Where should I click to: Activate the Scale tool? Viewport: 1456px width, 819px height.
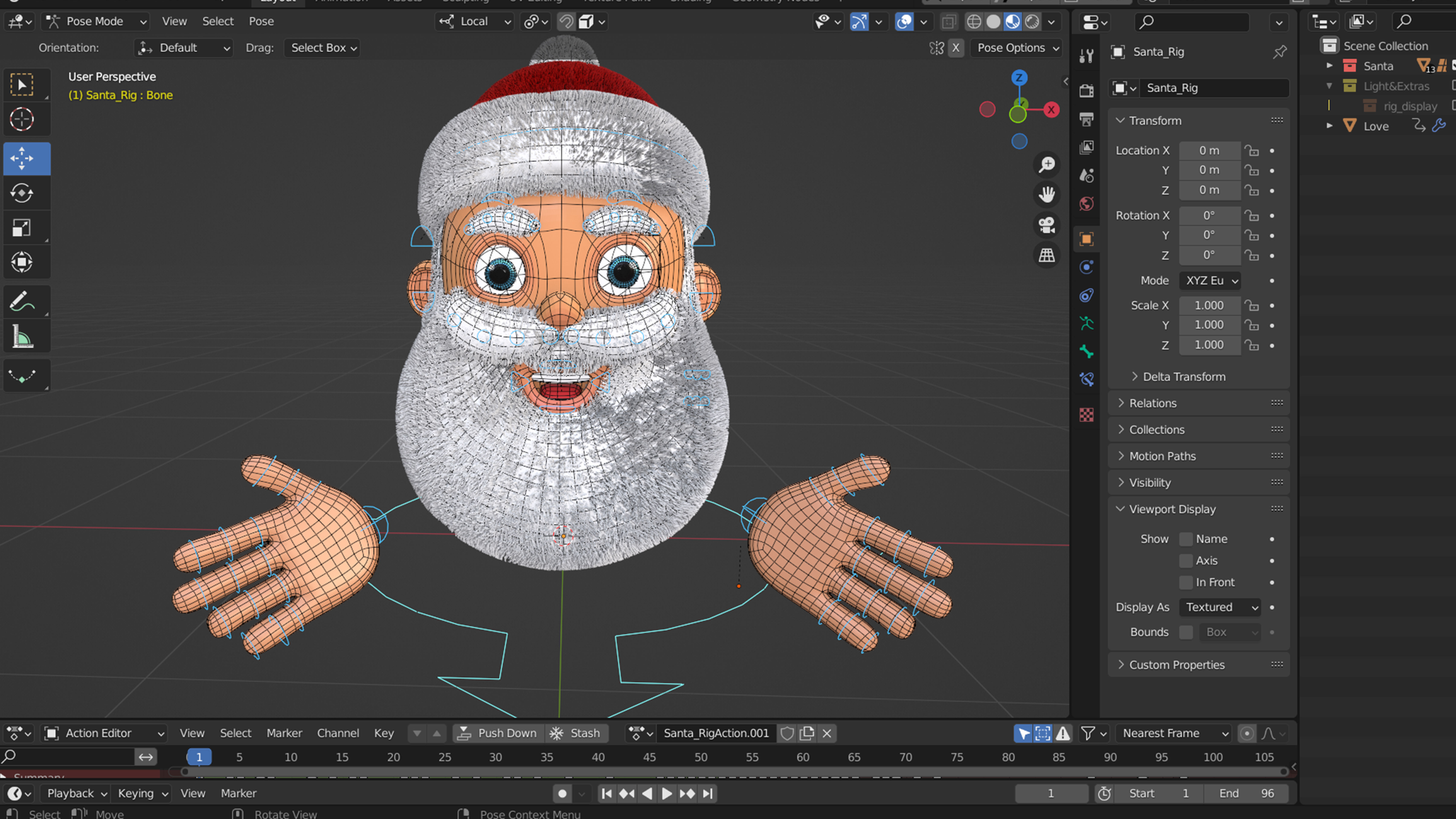(x=22, y=228)
